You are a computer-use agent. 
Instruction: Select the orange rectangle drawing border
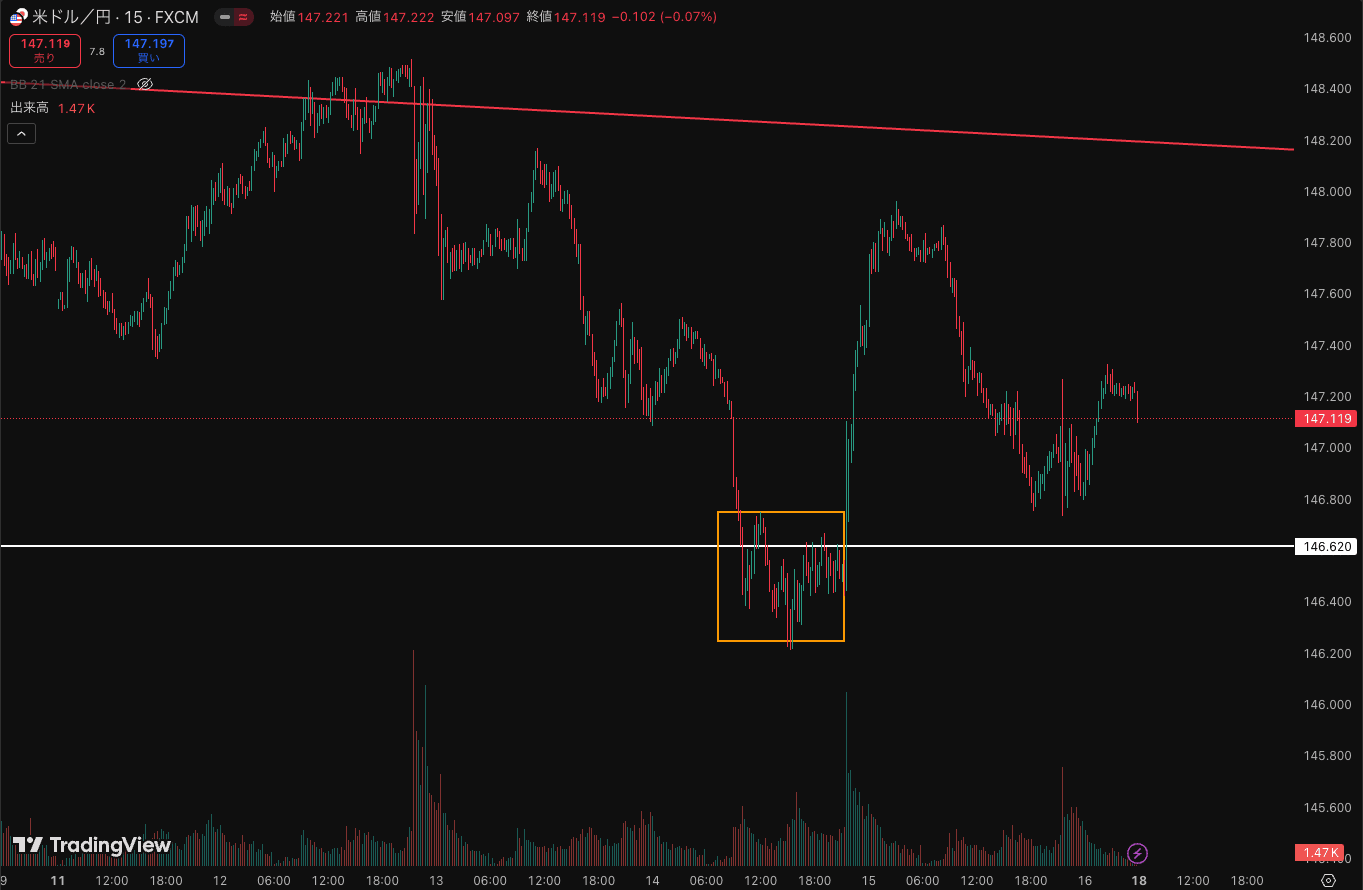[x=718, y=580]
